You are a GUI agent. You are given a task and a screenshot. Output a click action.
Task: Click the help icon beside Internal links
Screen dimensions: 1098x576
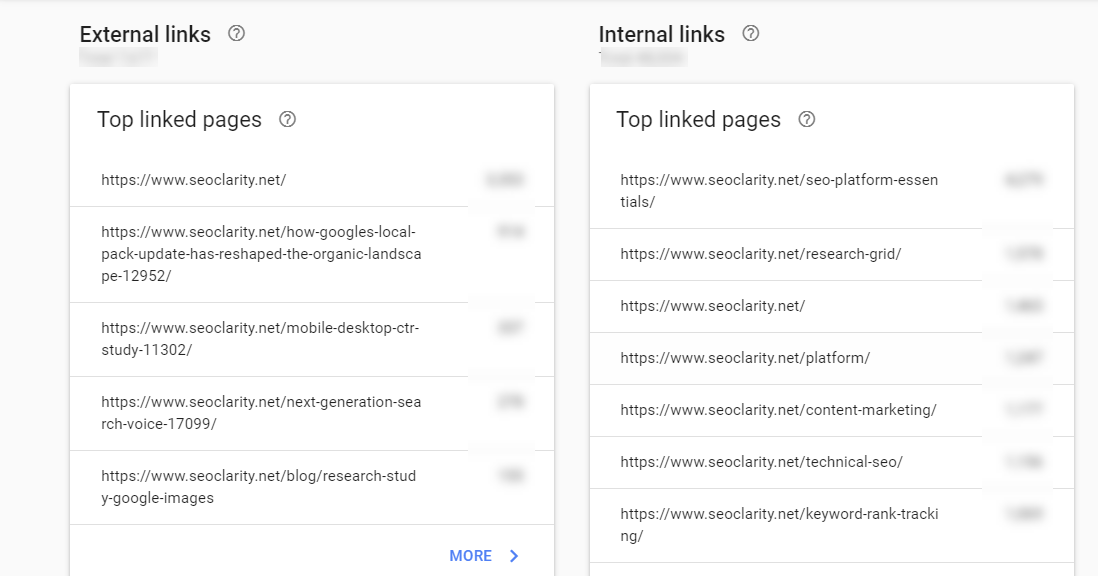[x=751, y=34]
